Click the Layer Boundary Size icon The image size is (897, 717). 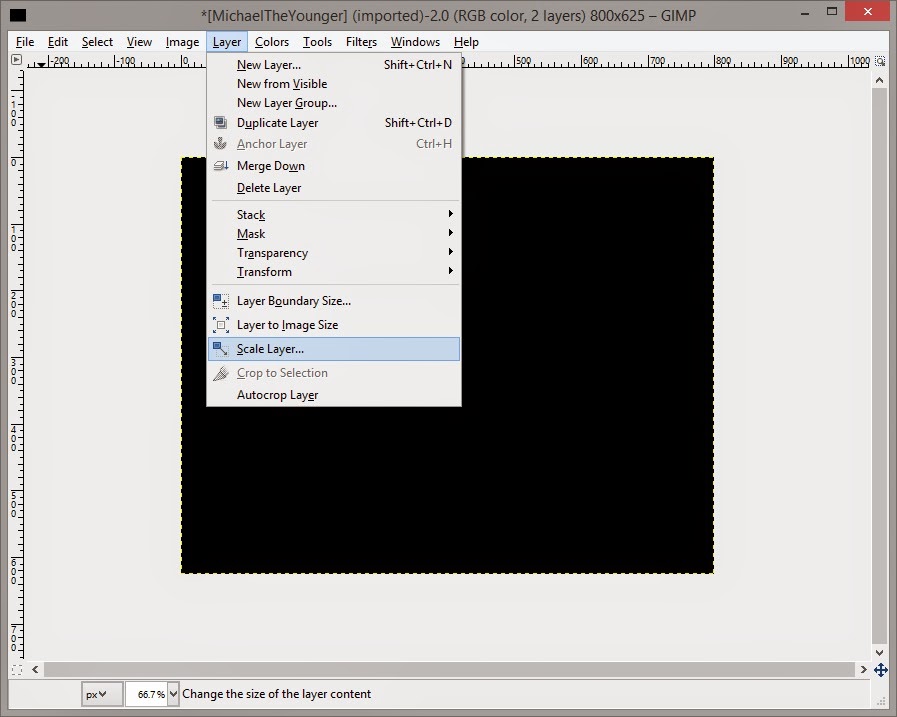(220, 300)
